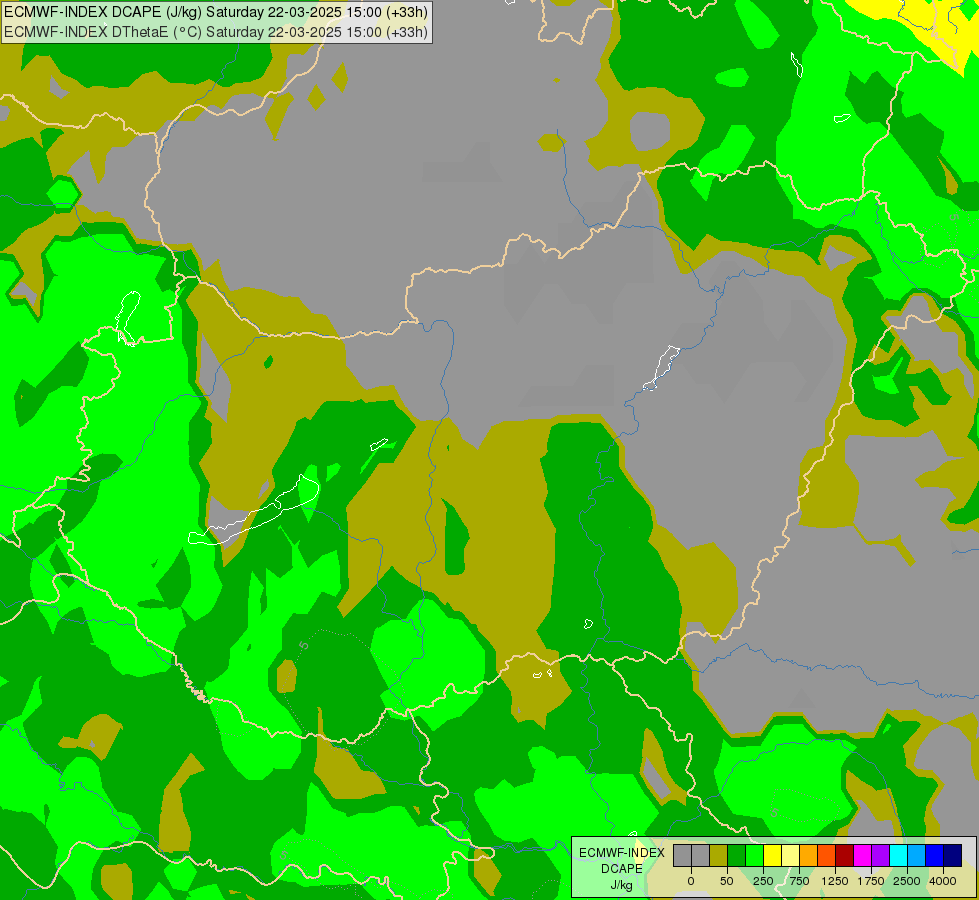Click the legend value 1750
Viewport: 979px width, 900px height.
[871, 881]
